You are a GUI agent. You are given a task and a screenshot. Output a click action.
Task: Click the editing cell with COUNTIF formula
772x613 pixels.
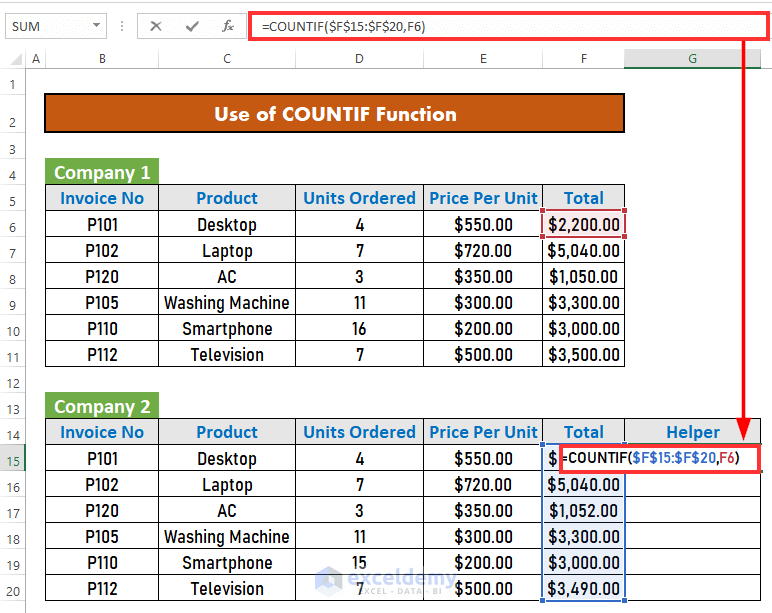(660, 458)
